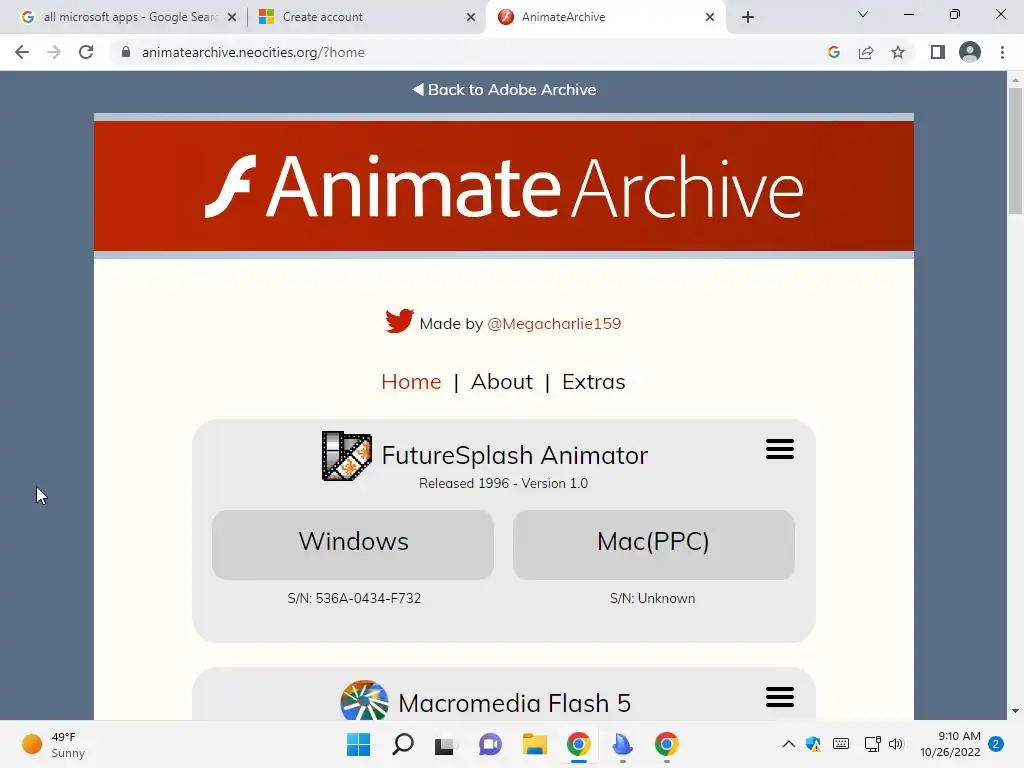Open @Megacharlie159 Twitter link
This screenshot has height=768, width=1024.
tap(554, 323)
